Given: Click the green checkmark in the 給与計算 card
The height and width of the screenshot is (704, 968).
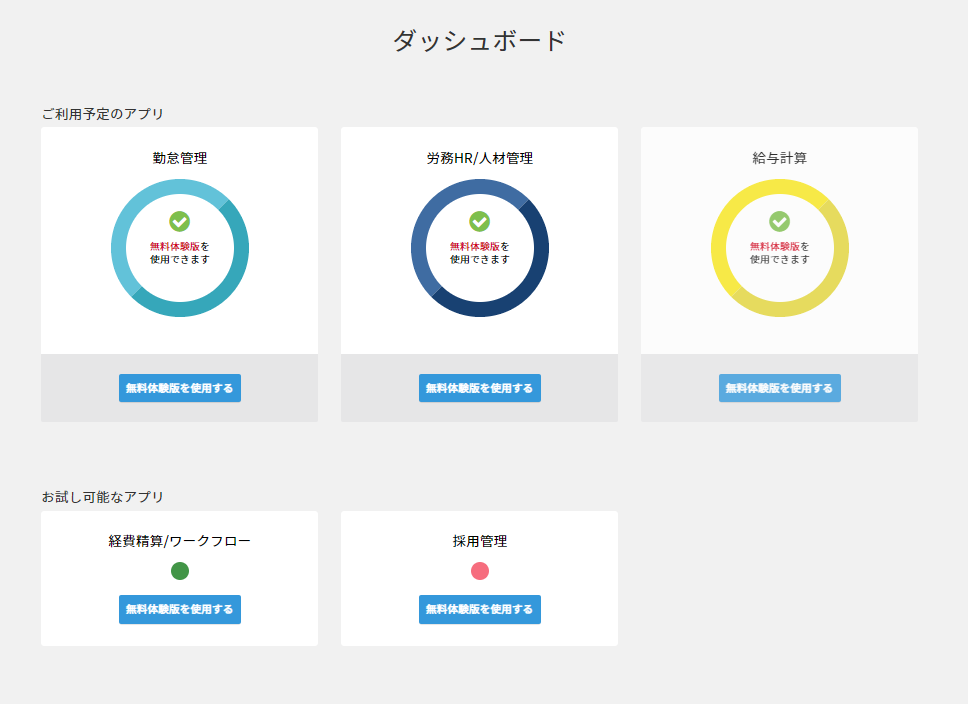Looking at the screenshot, I should tap(780, 221).
